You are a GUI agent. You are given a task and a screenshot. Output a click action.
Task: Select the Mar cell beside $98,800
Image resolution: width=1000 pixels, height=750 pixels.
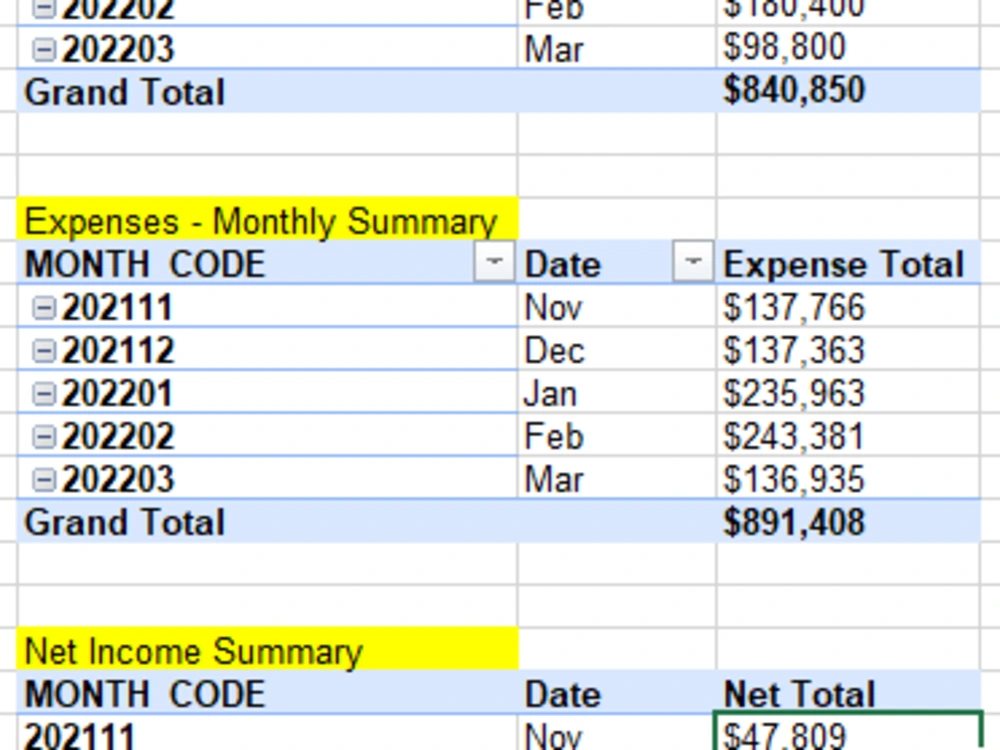[617, 48]
